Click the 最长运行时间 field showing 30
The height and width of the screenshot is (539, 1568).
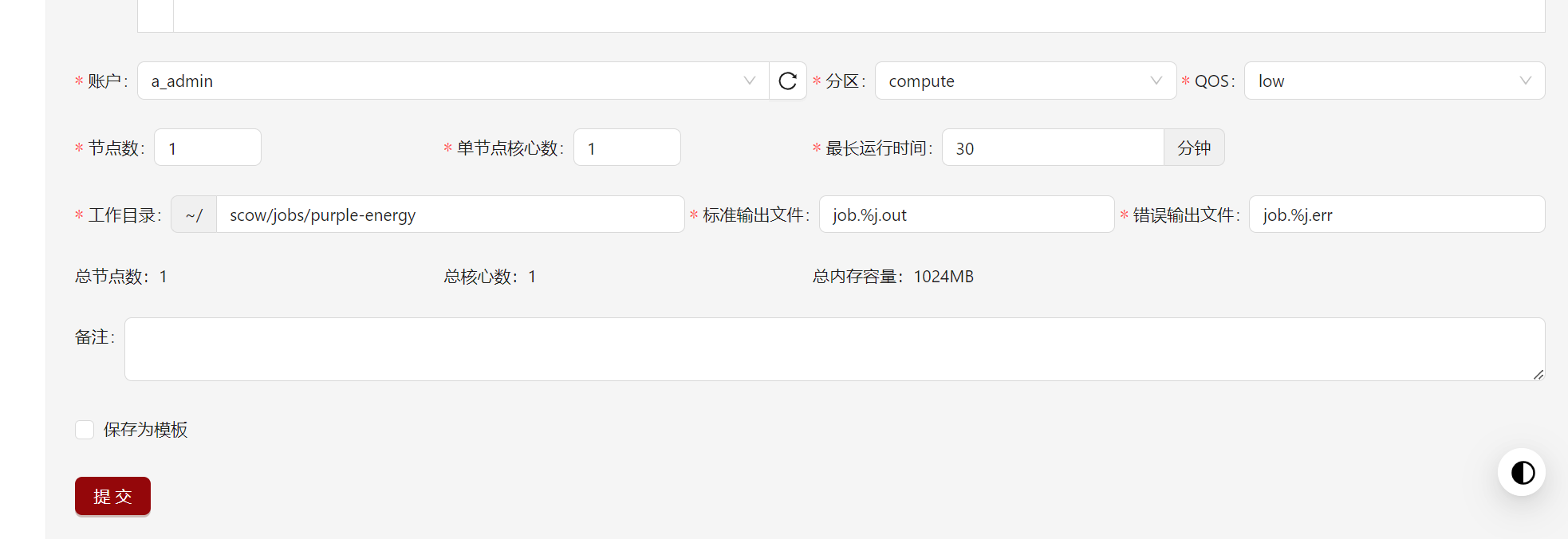(x=1052, y=148)
